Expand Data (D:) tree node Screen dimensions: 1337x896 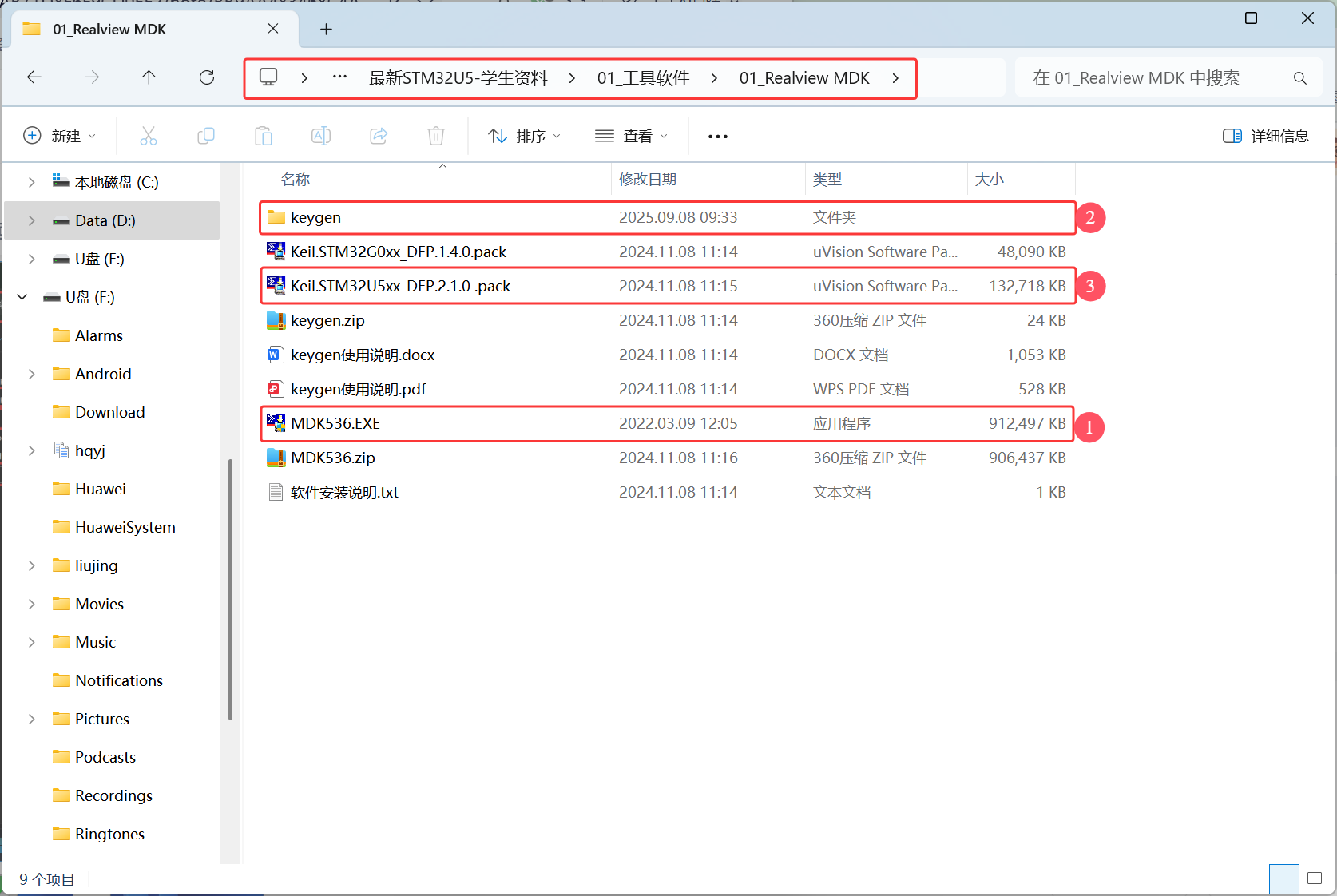coord(31,220)
